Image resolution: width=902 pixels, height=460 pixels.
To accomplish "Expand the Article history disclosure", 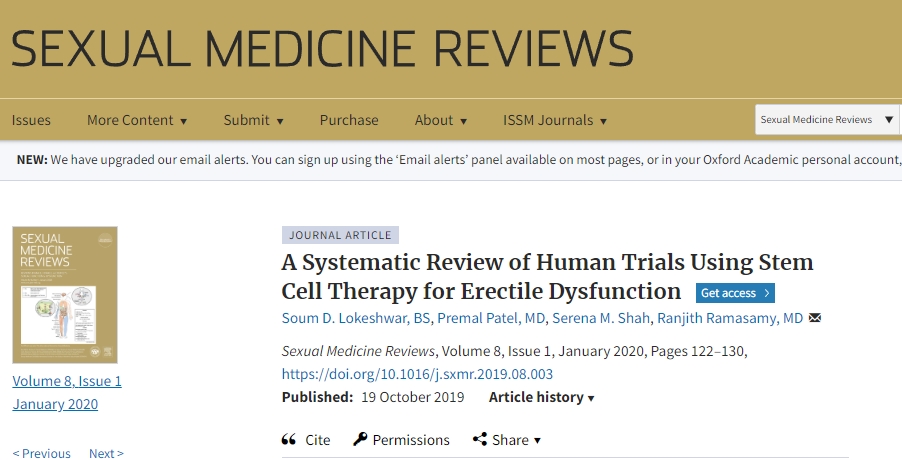I will pos(541,397).
